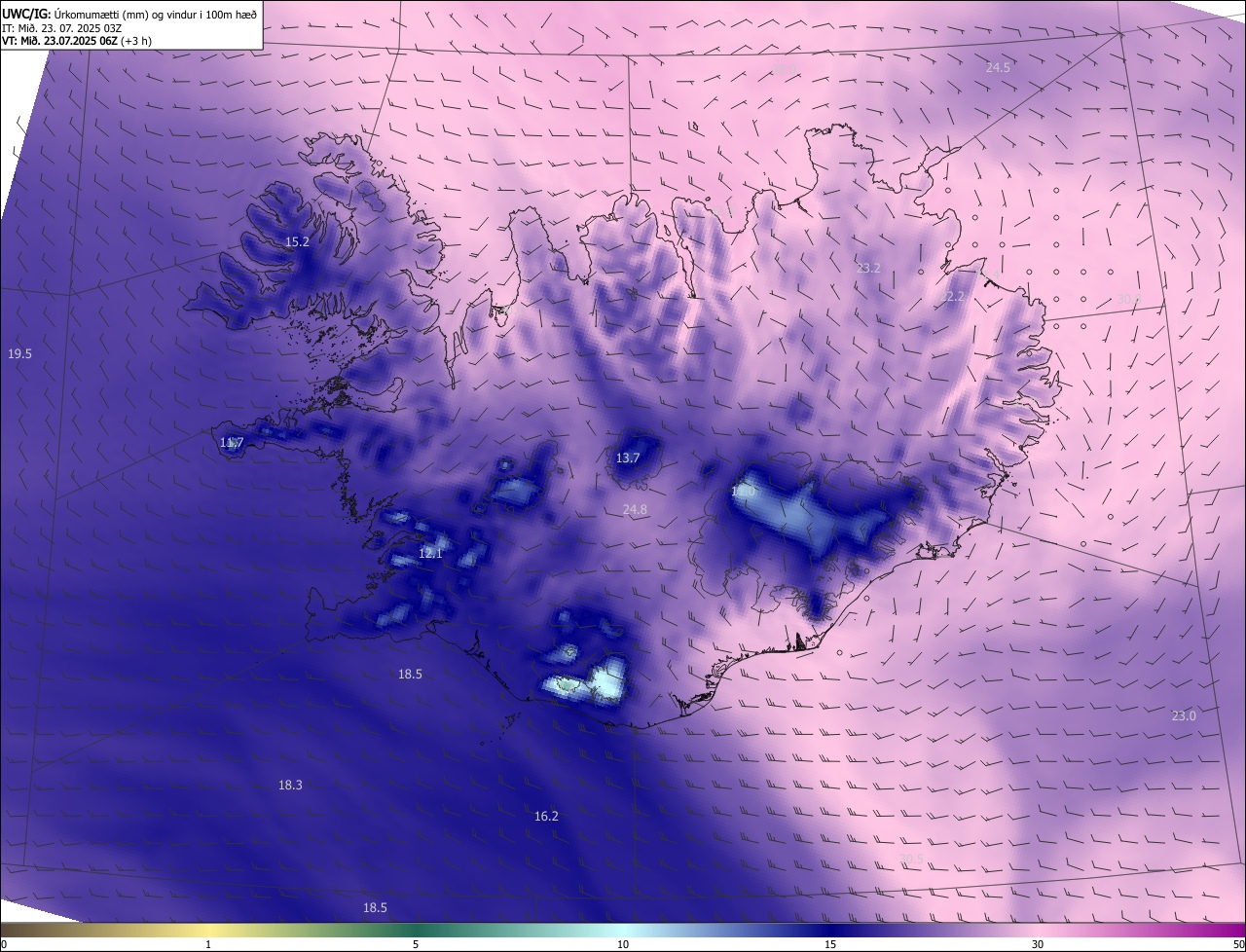Click the 23.0 value label
The width and height of the screenshot is (1246, 952).
pyautogui.click(x=1183, y=716)
